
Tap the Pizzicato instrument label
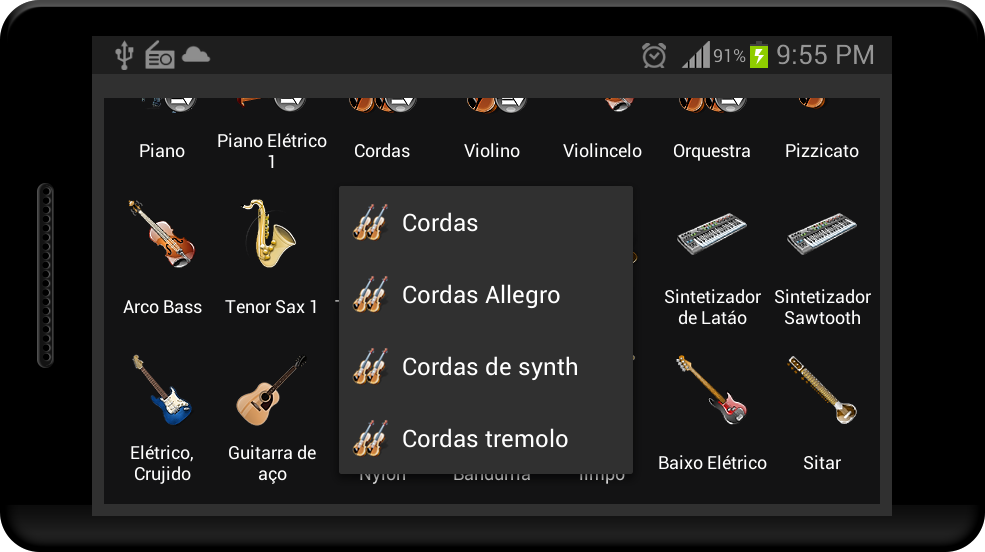pyautogui.click(x=822, y=151)
